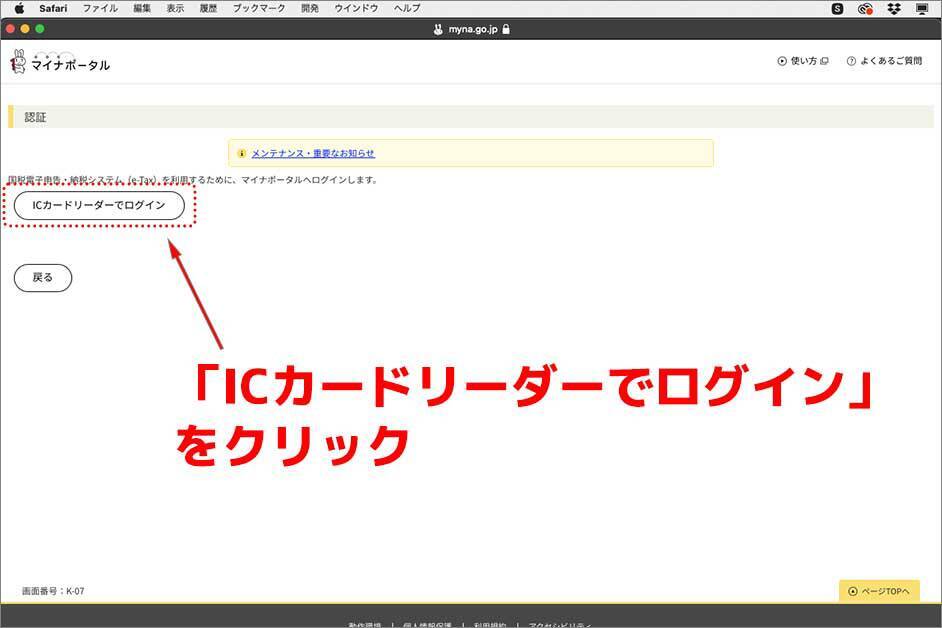The width and height of the screenshot is (942, 628).
Task: Open Dropbox from the menu bar
Action: 893,8
